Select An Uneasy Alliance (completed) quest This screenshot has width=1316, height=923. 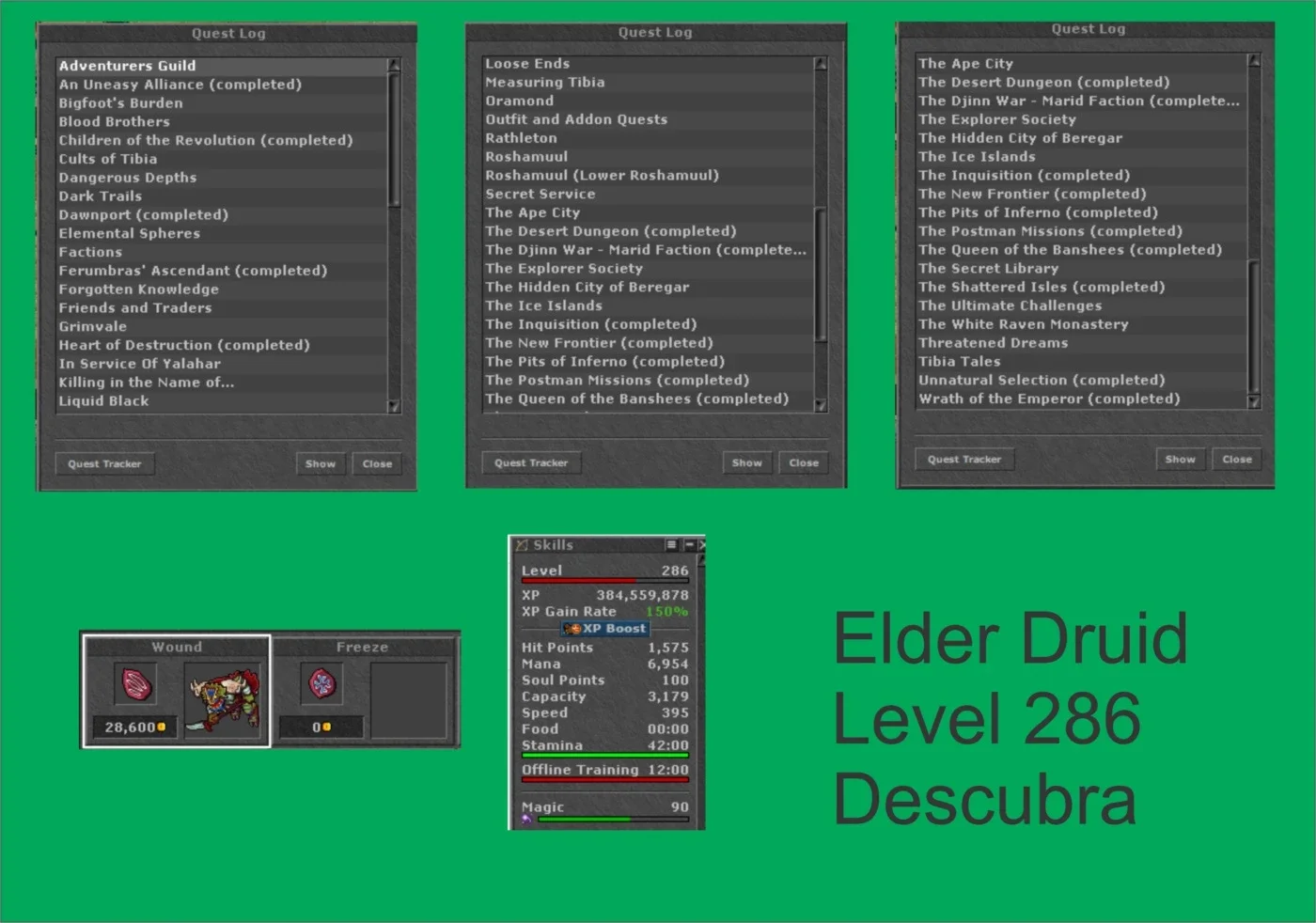[221, 85]
